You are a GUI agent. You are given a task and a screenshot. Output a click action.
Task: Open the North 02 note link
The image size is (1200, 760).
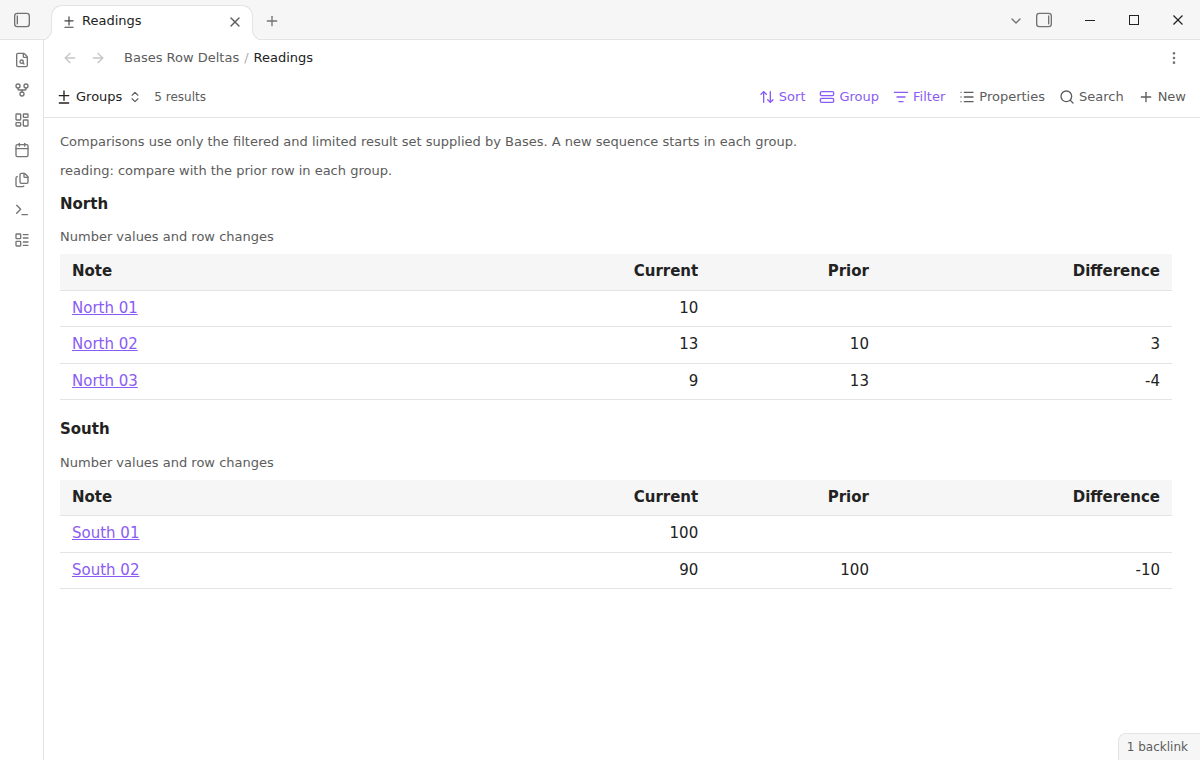coord(105,344)
